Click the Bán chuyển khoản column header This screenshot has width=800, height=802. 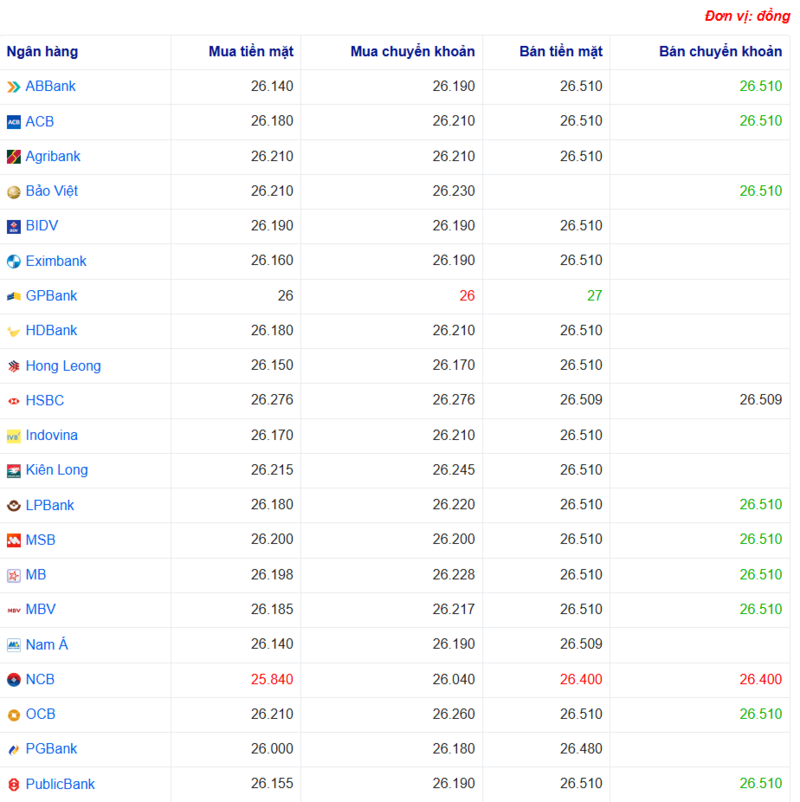click(x=721, y=52)
